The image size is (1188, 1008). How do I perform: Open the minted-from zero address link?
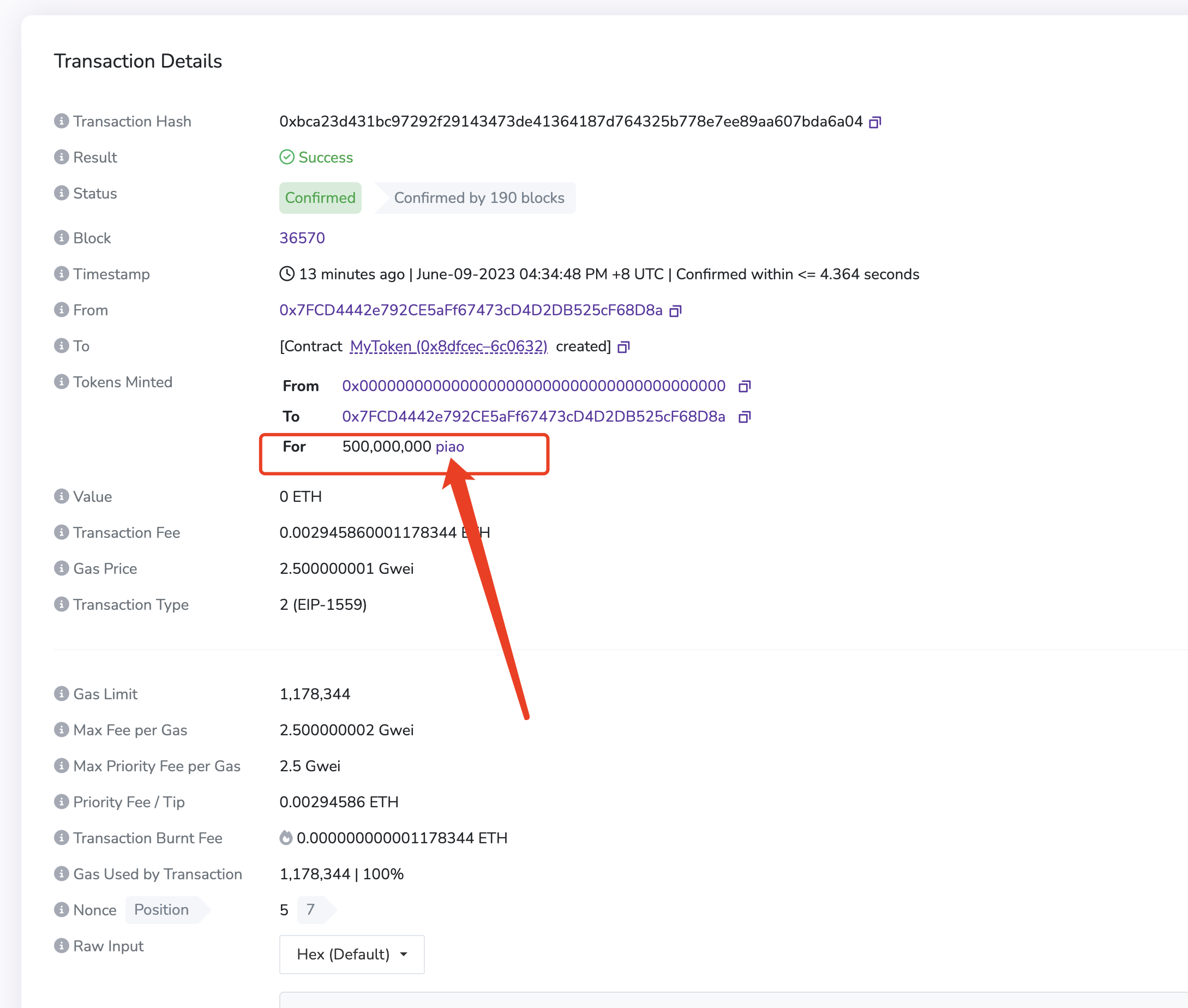(x=533, y=386)
